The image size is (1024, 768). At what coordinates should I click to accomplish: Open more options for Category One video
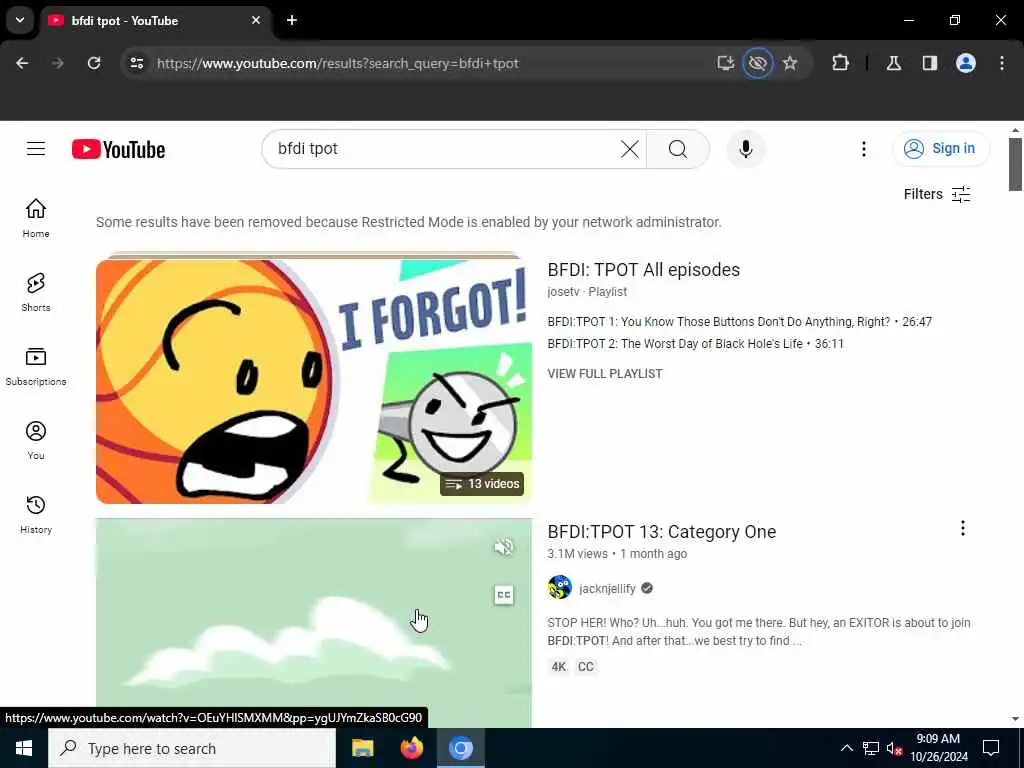click(962, 528)
